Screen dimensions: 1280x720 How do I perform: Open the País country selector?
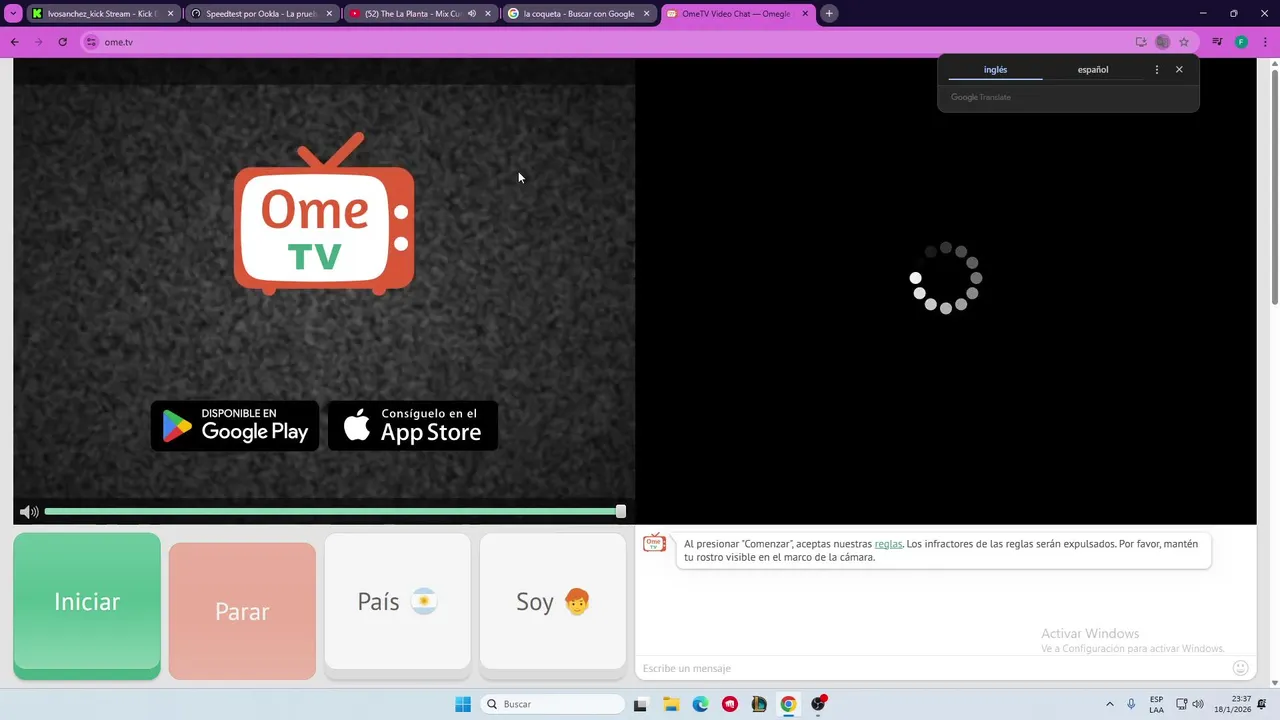click(x=397, y=602)
